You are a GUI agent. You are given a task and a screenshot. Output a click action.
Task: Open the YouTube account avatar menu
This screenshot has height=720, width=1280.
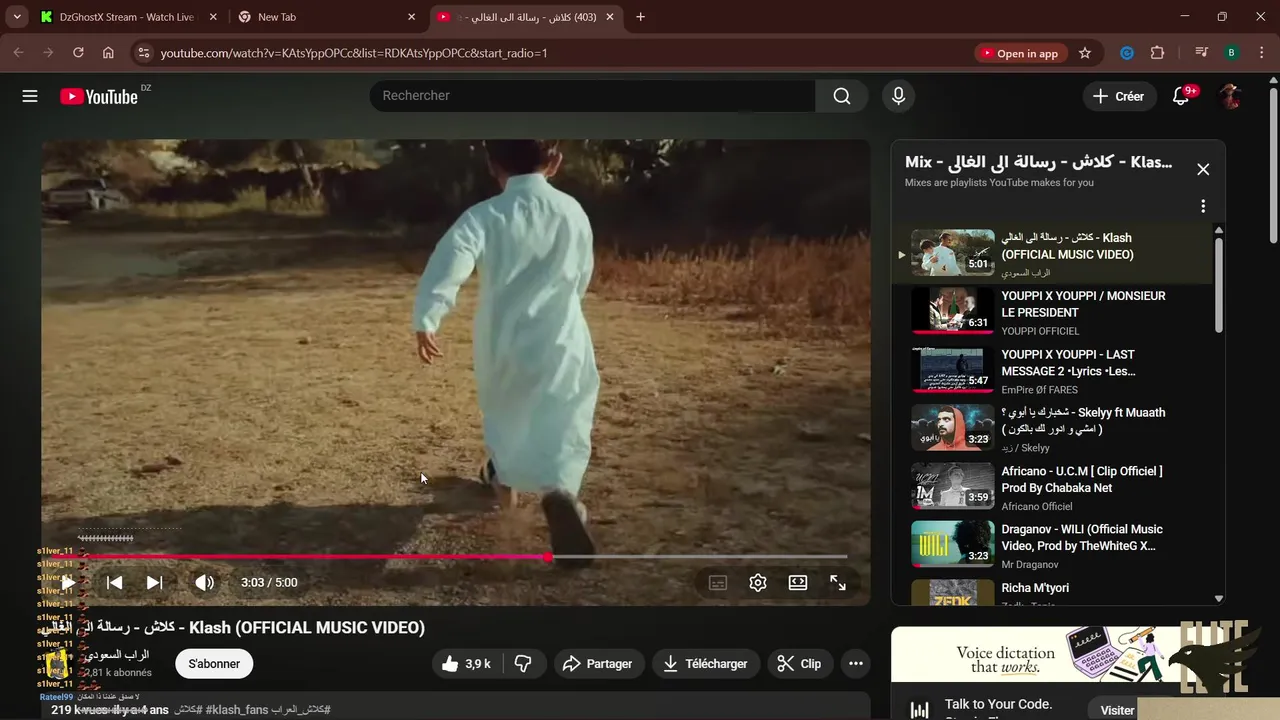pyautogui.click(x=1230, y=96)
